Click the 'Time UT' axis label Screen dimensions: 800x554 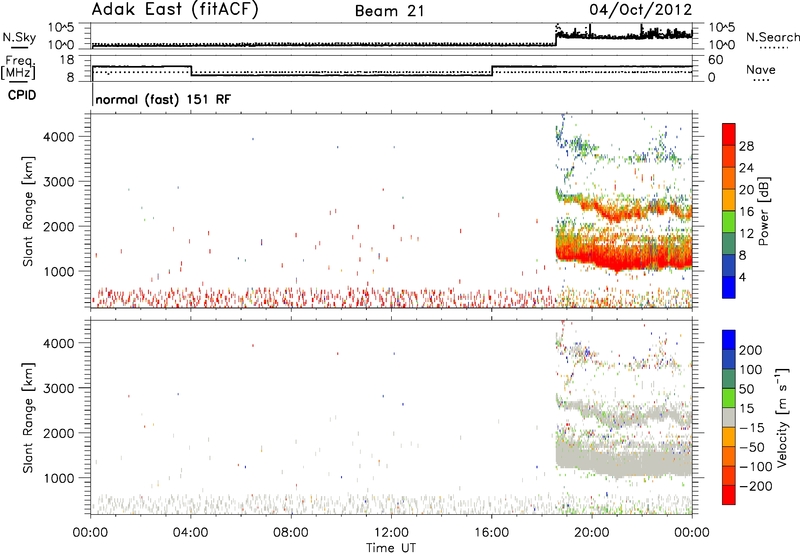click(391, 548)
